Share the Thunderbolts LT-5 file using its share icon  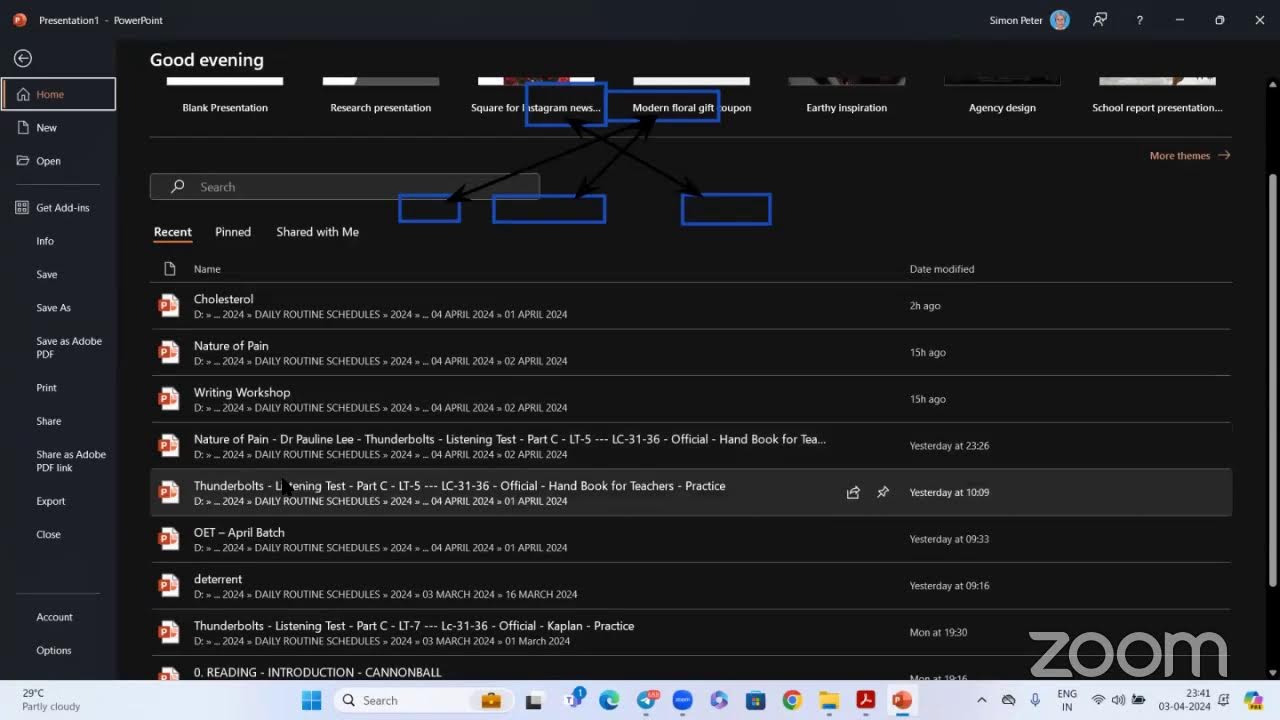click(853, 492)
